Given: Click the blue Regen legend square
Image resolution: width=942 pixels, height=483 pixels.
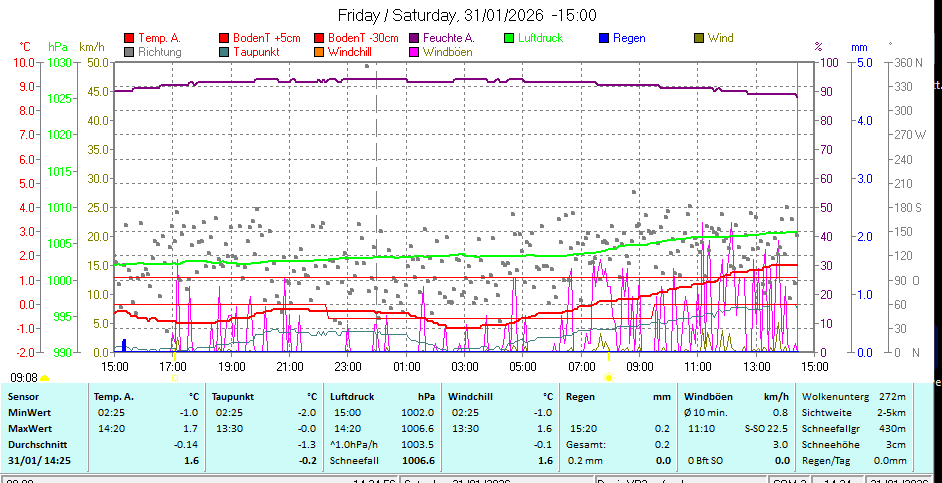Looking at the screenshot, I should coord(604,39).
